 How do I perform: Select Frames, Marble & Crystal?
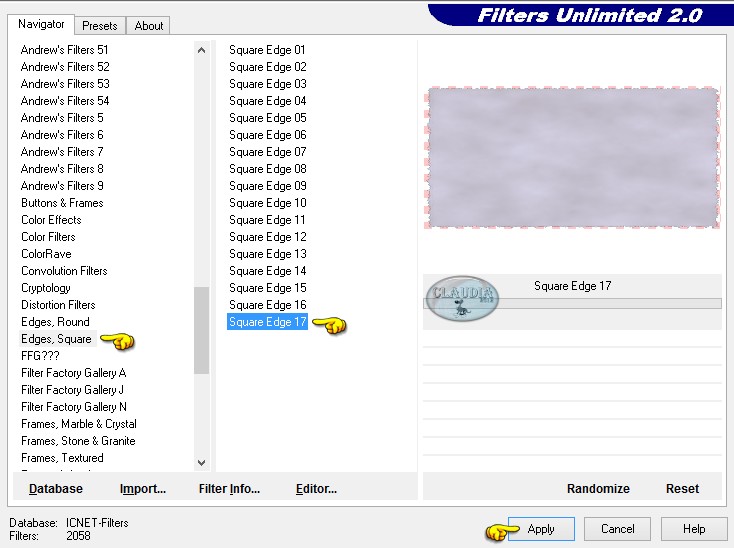pos(79,424)
